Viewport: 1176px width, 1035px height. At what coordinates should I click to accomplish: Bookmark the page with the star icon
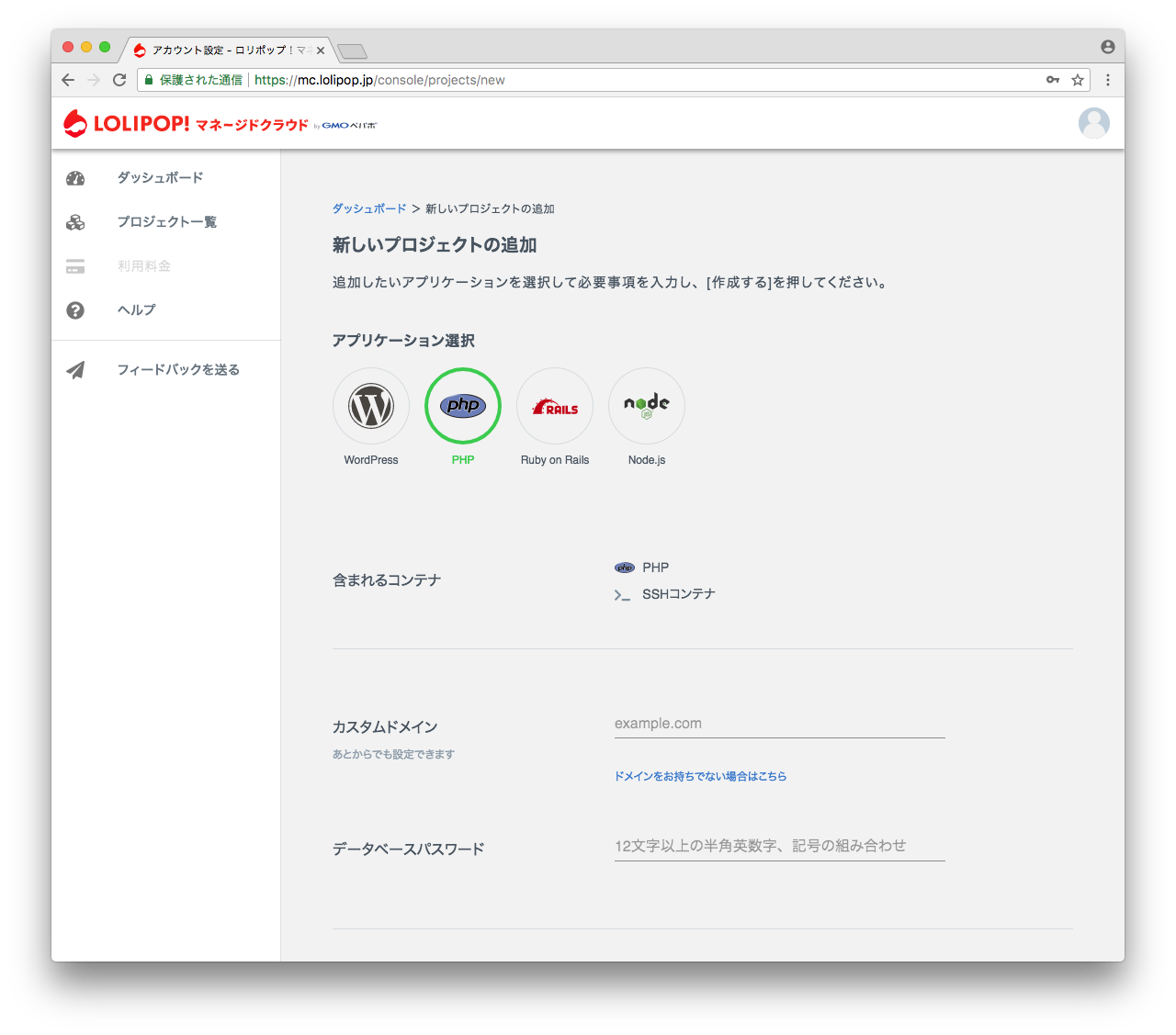(x=1077, y=80)
